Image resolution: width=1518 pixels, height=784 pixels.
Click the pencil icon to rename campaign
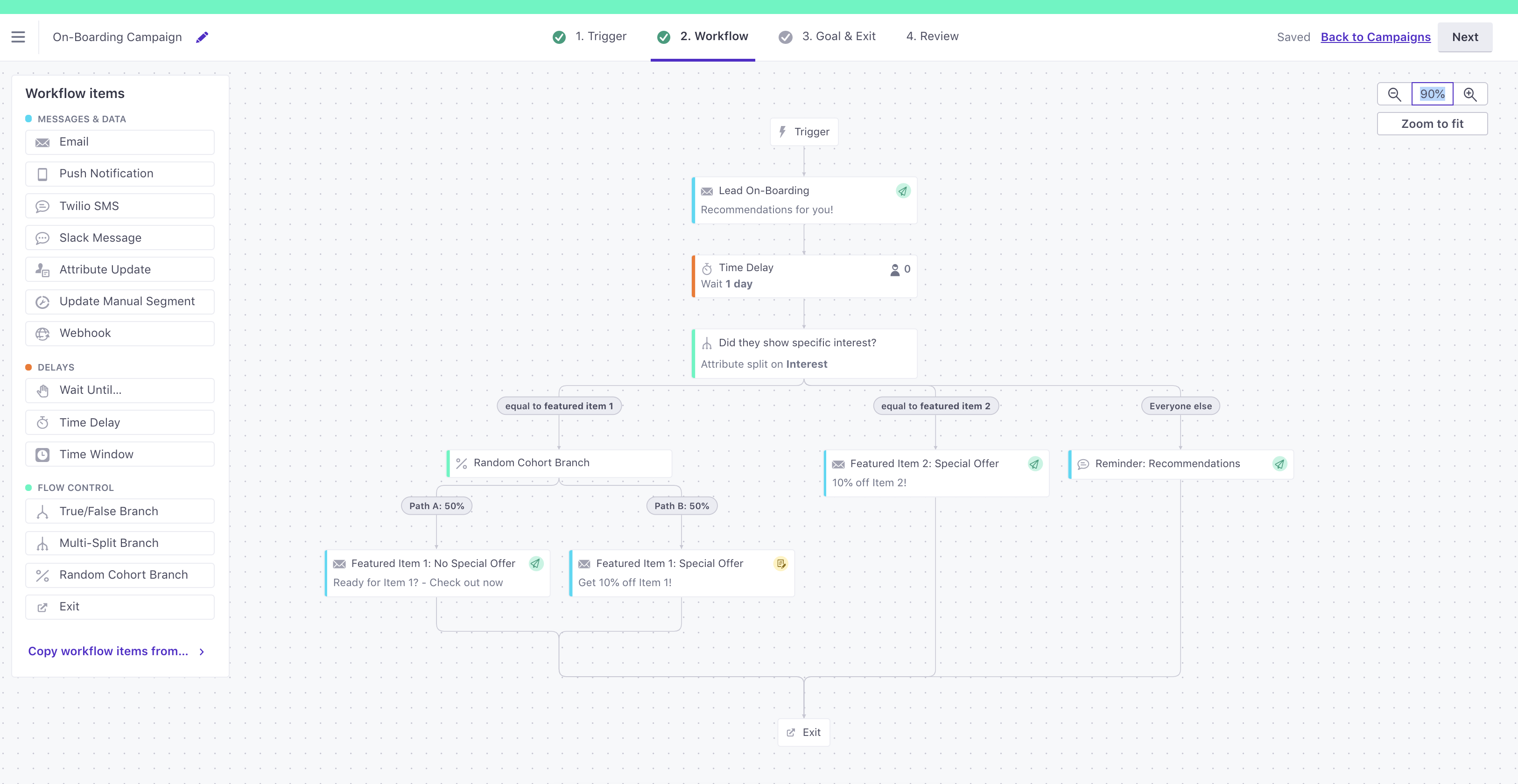pyautogui.click(x=202, y=37)
